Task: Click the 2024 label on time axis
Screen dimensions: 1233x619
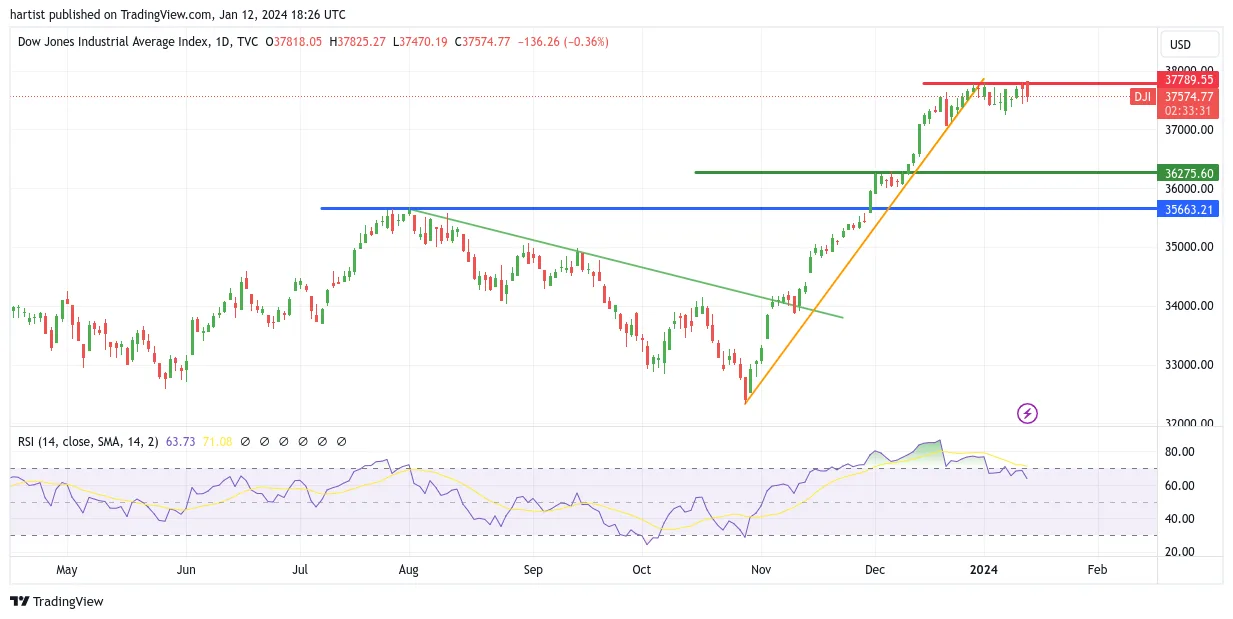Action: [984, 570]
